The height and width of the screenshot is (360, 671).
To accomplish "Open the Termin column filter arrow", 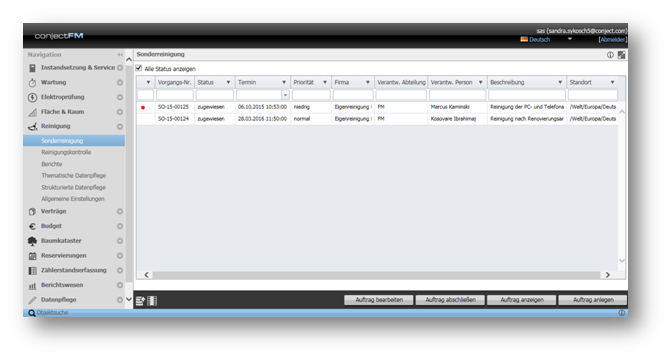I will pyautogui.click(x=284, y=82).
